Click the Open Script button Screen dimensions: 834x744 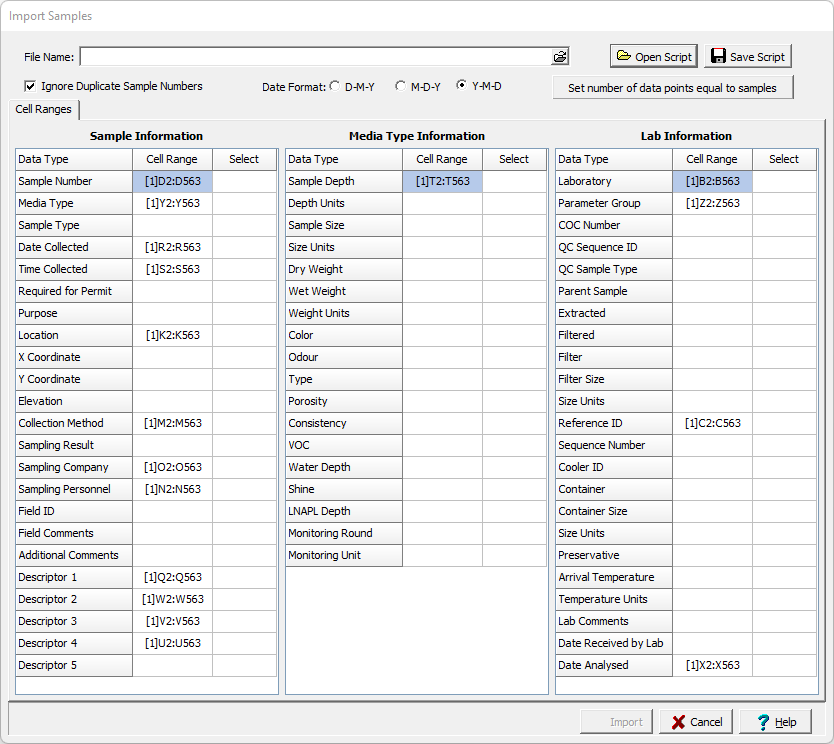[653, 57]
